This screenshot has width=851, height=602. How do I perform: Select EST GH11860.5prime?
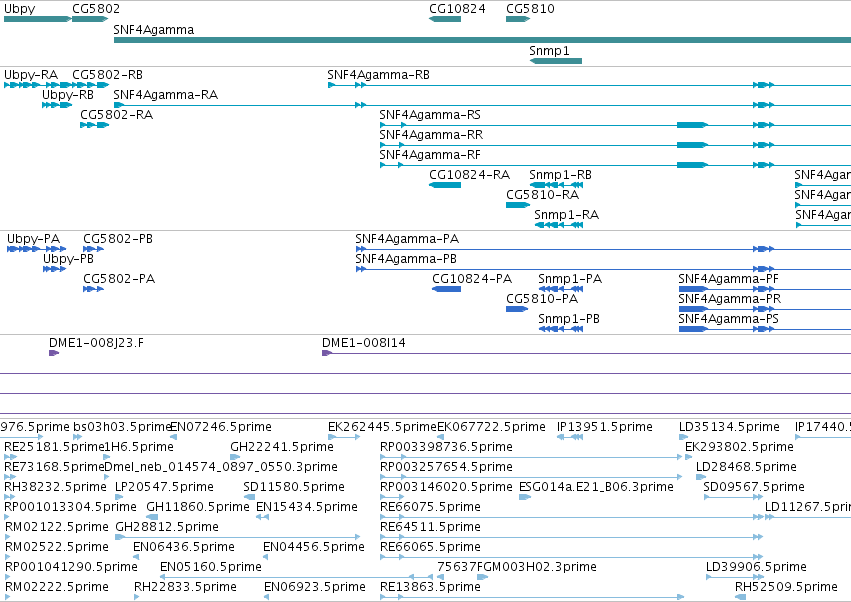pos(198,508)
